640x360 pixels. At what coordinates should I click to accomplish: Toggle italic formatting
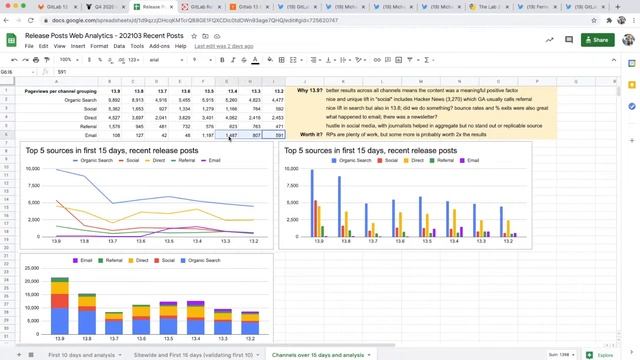click(233, 60)
